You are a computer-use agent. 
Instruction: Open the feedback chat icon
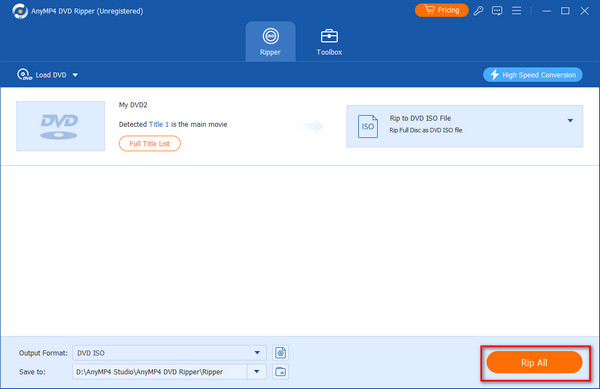point(497,11)
